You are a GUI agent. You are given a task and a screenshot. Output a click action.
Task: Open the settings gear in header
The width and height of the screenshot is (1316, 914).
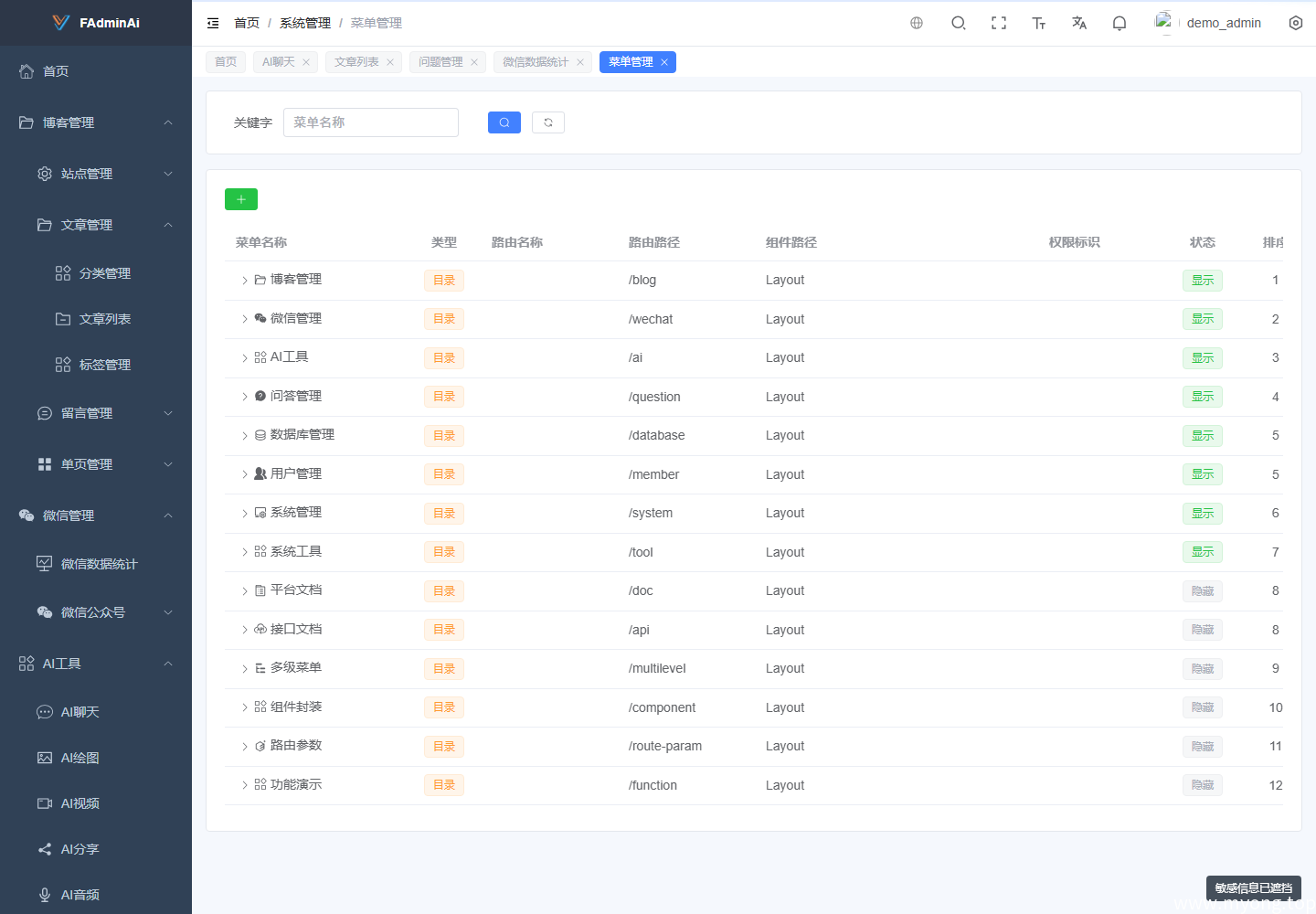(x=1296, y=23)
